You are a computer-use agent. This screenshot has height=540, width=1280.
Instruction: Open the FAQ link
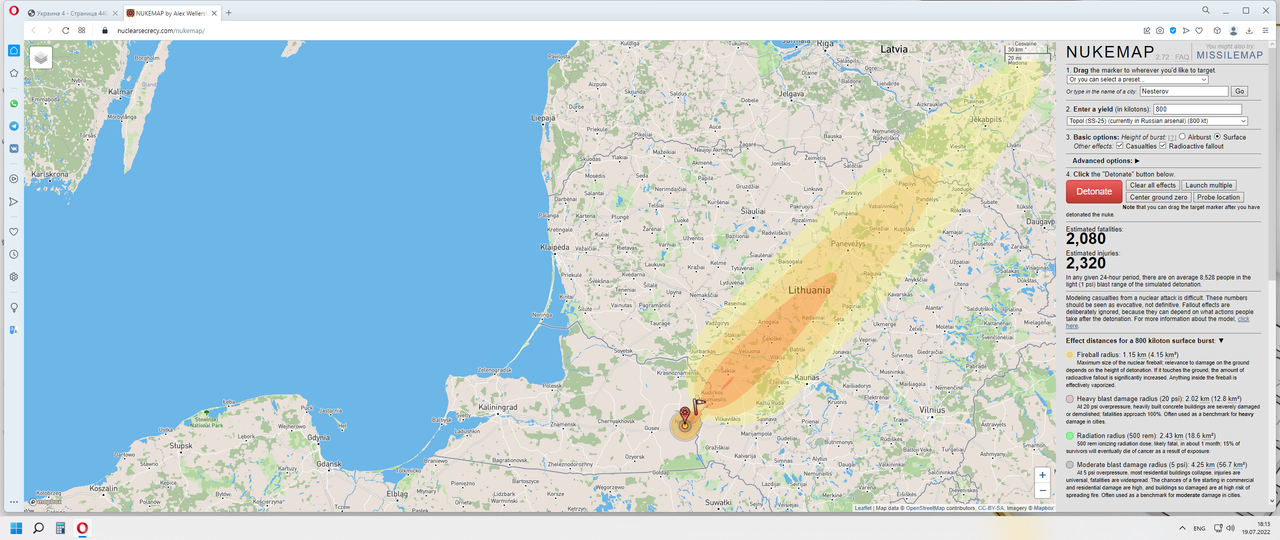click(x=1181, y=59)
